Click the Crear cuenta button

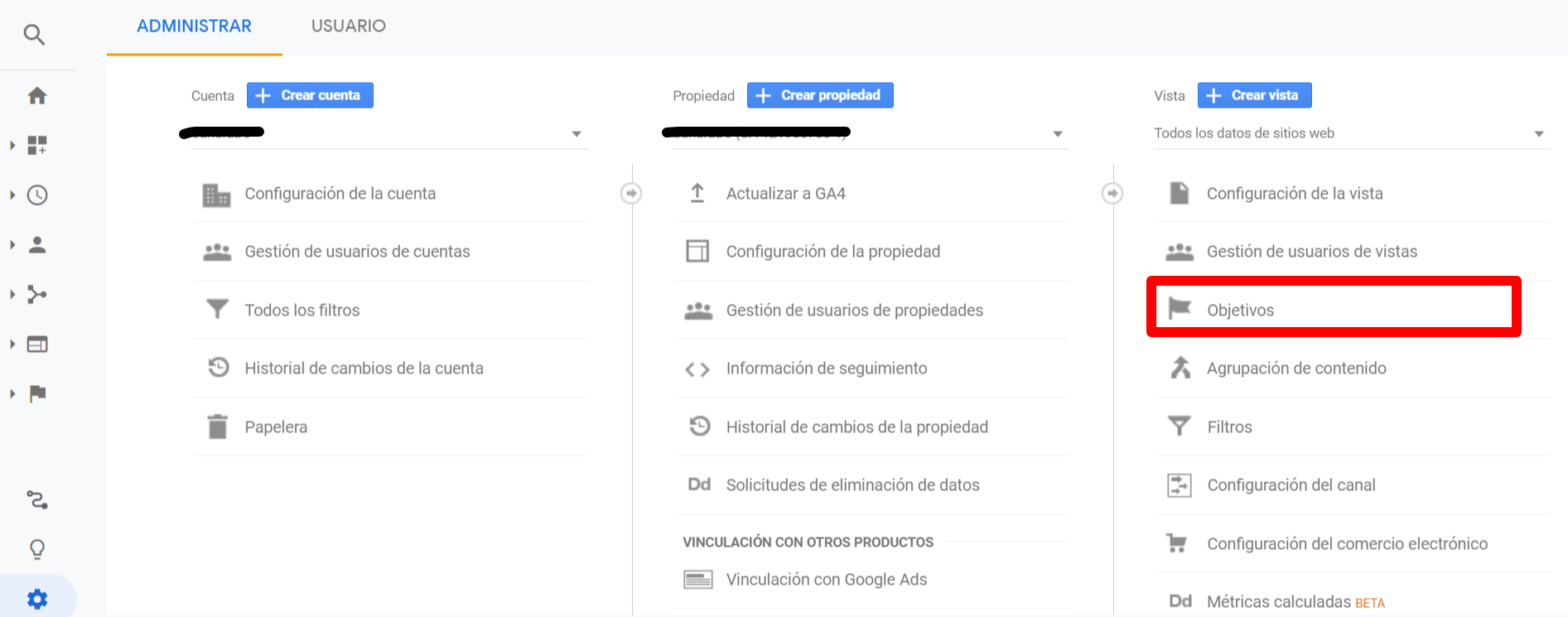(x=310, y=95)
